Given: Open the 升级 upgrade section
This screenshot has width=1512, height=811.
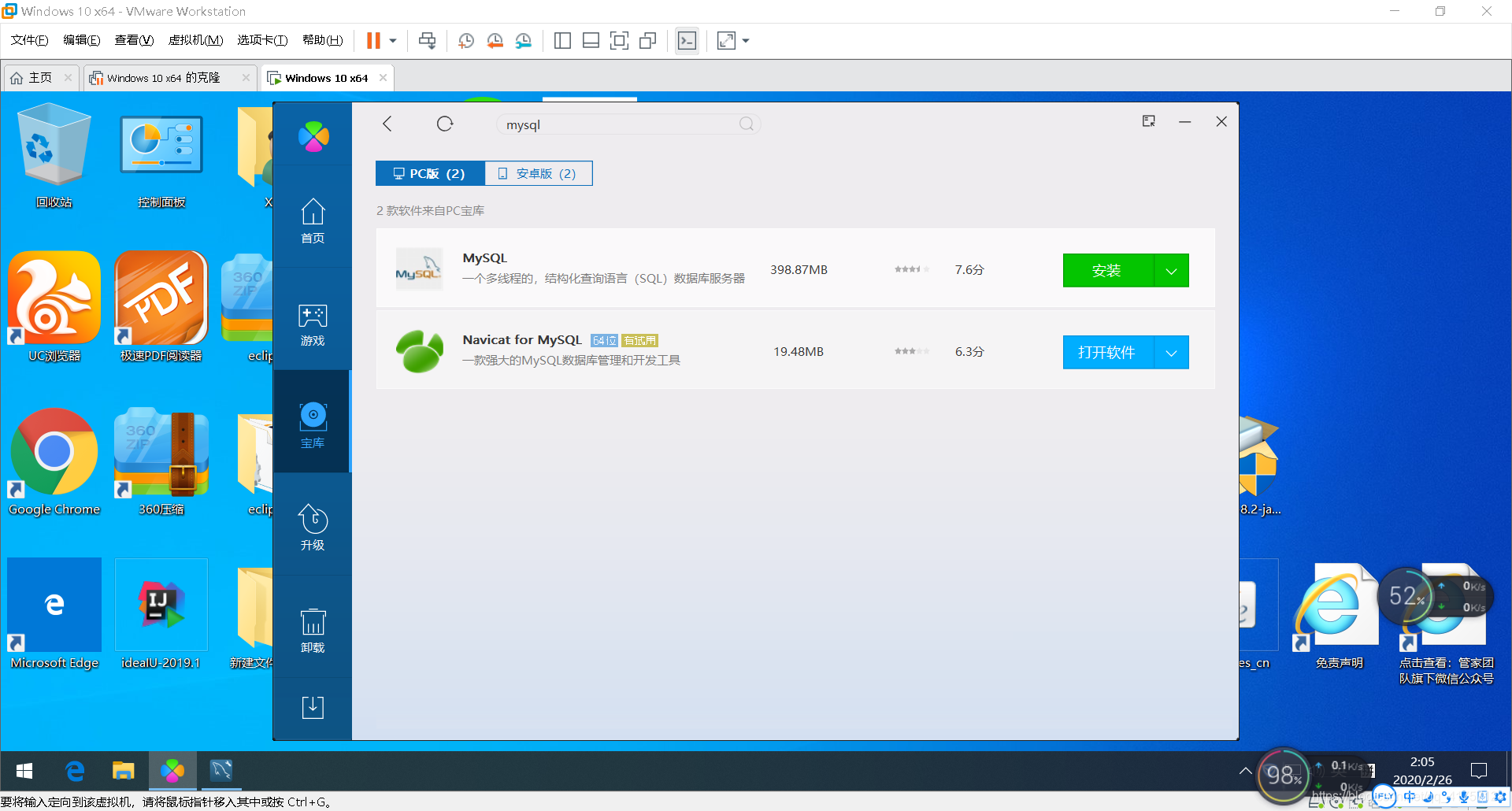Looking at the screenshot, I should [x=313, y=528].
